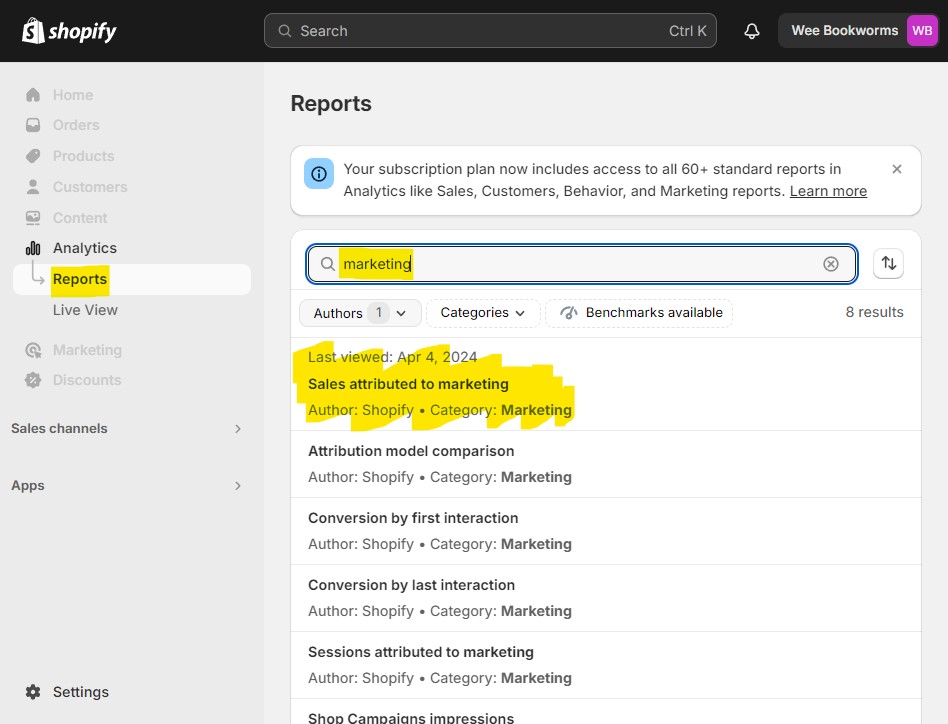Click the magnifier in top search

[x=285, y=31]
